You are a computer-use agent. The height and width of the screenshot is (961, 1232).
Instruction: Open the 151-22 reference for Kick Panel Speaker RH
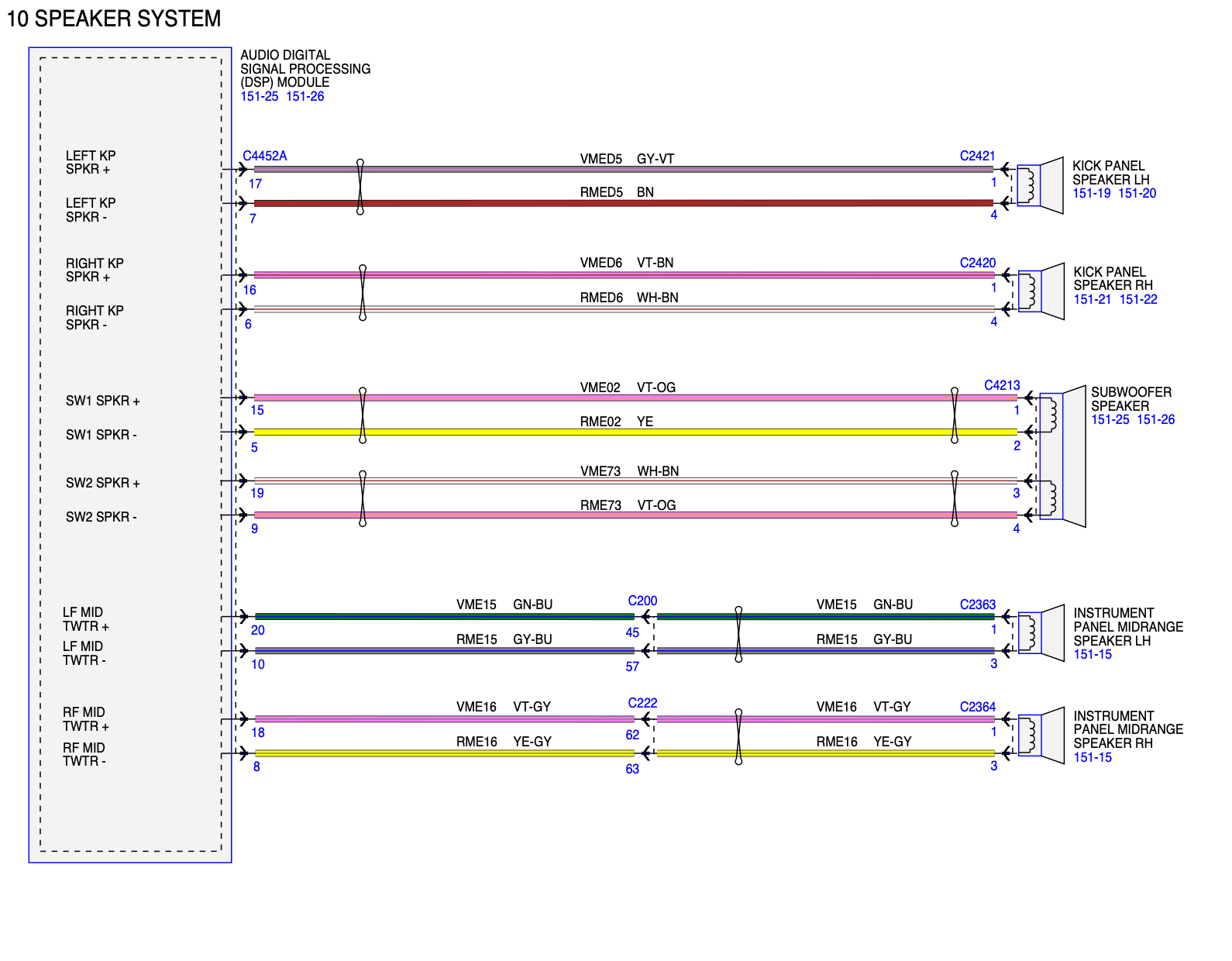pyautogui.click(x=1138, y=300)
